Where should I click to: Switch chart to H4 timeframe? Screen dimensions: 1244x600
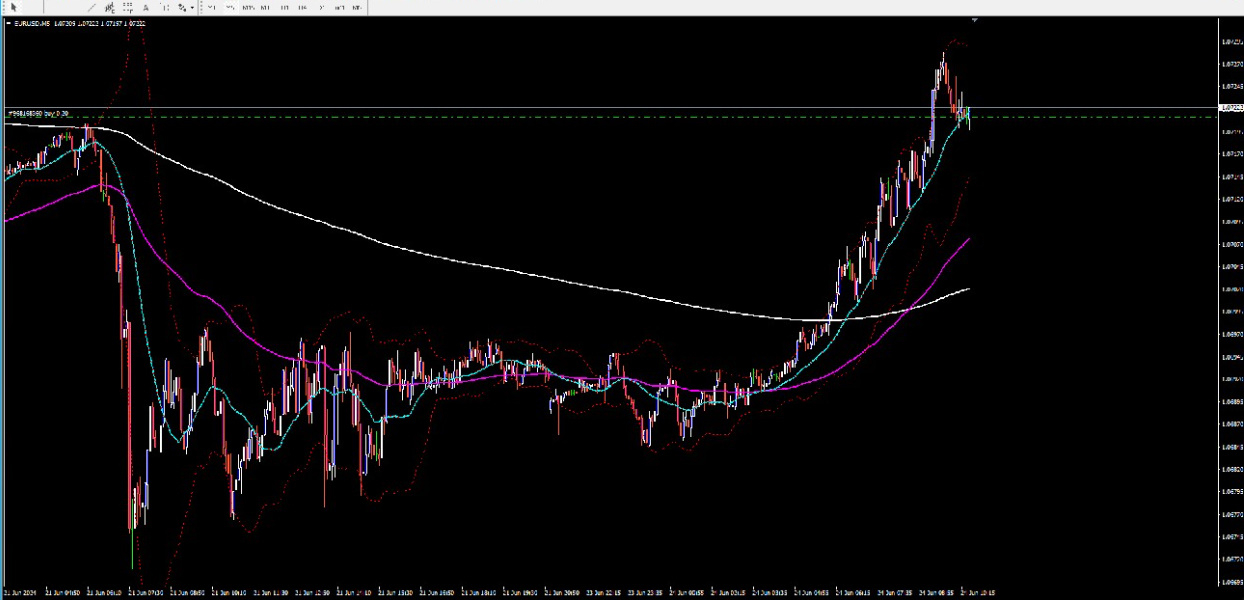302,7
